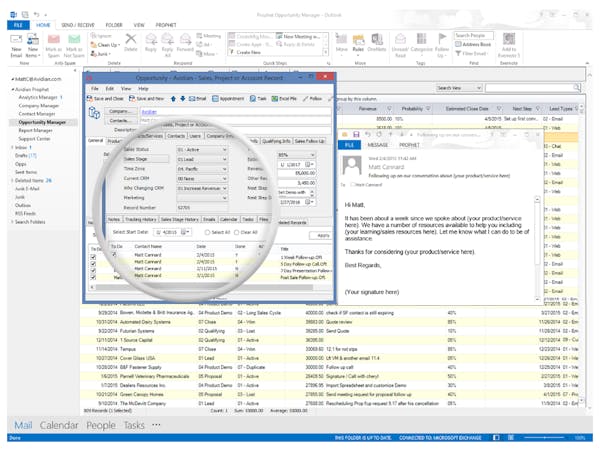Image resolution: width=600 pixels, height=450 pixels.
Task: Click the Delete X icon in ribbon
Action: point(131,42)
